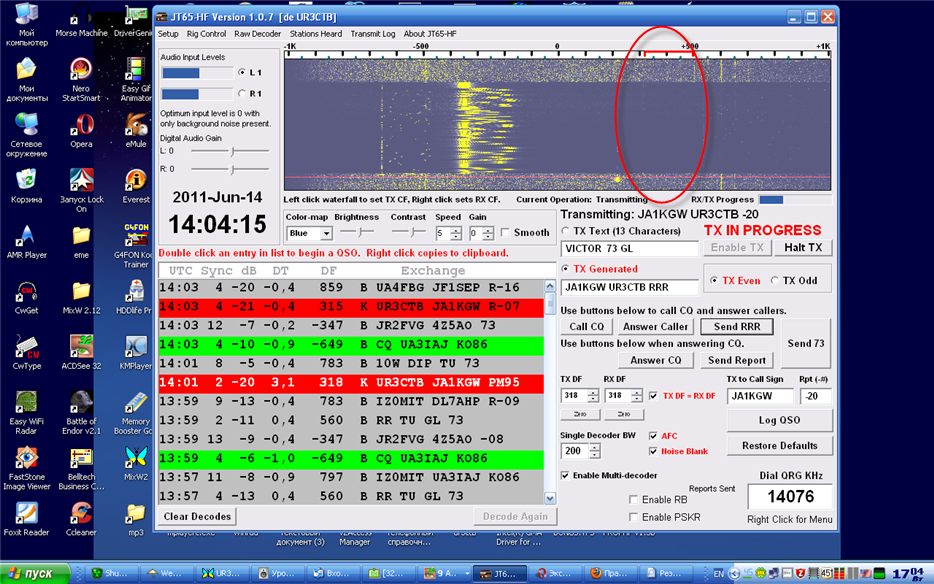The height and width of the screenshot is (584, 934).
Task: Open the Morse Machine desktop icon
Action: pyautogui.click(x=81, y=20)
